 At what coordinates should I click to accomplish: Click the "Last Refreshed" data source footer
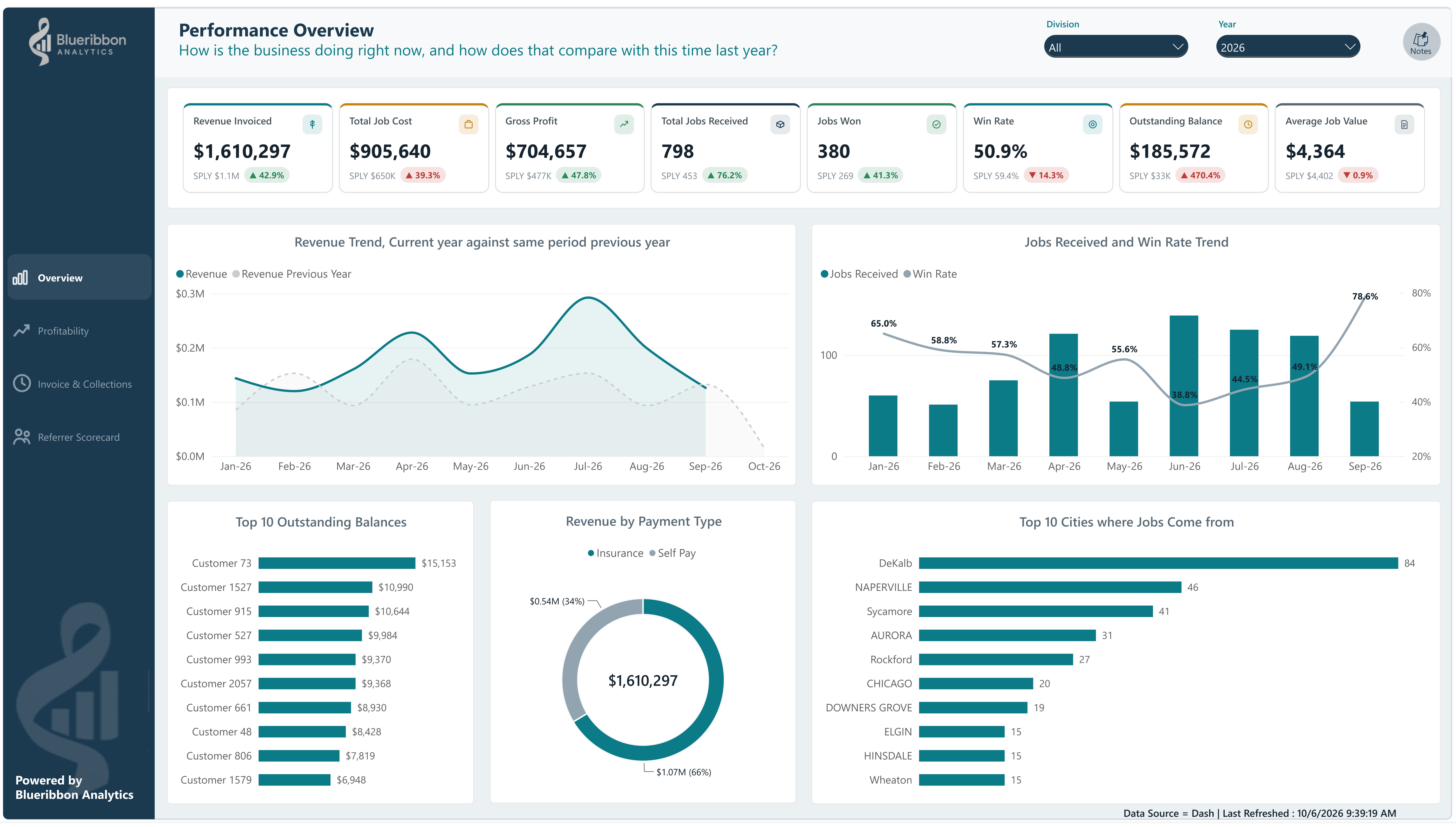pyautogui.click(x=1260, y=813)
